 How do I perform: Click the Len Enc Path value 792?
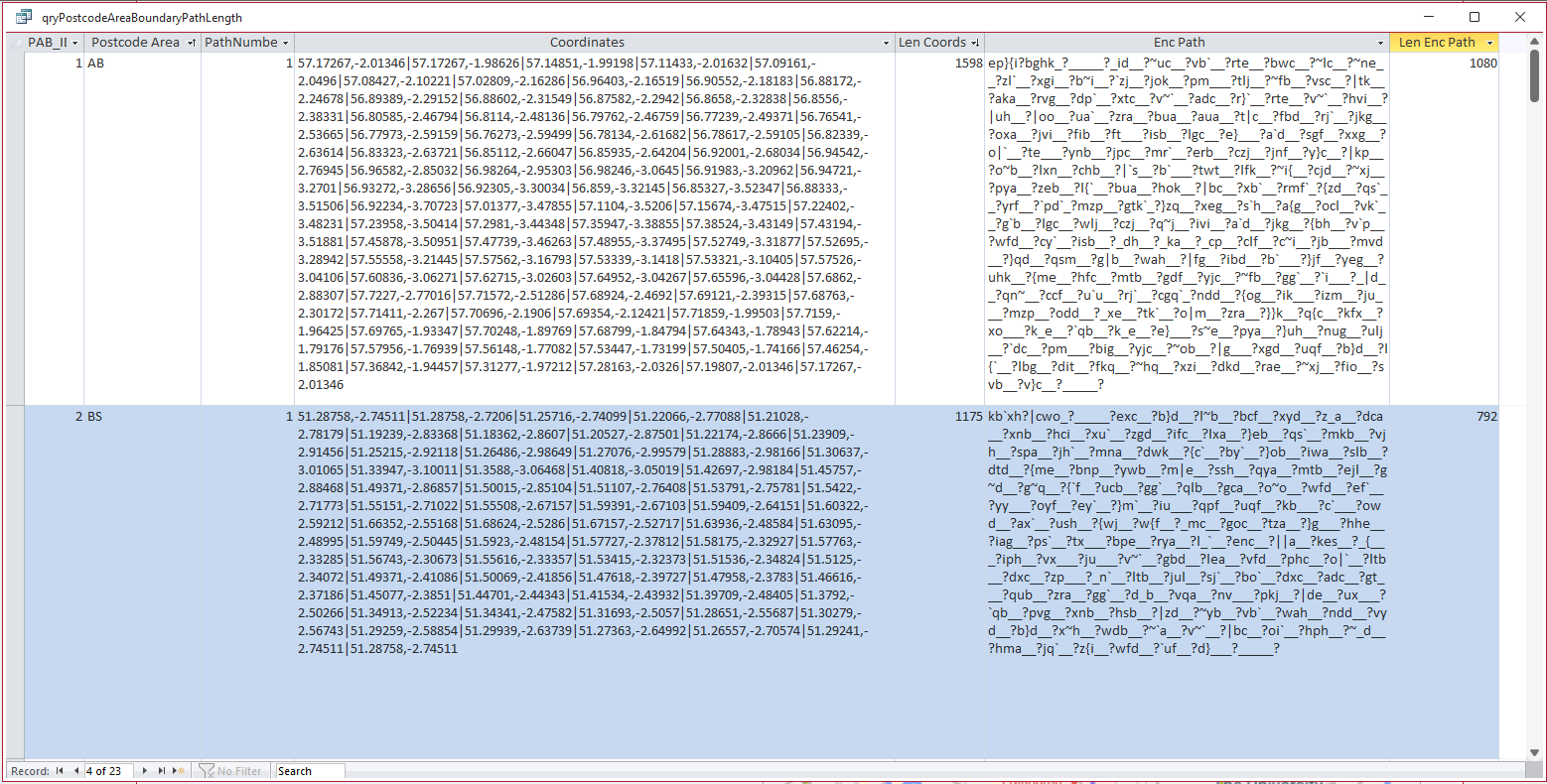[1486, 417]
